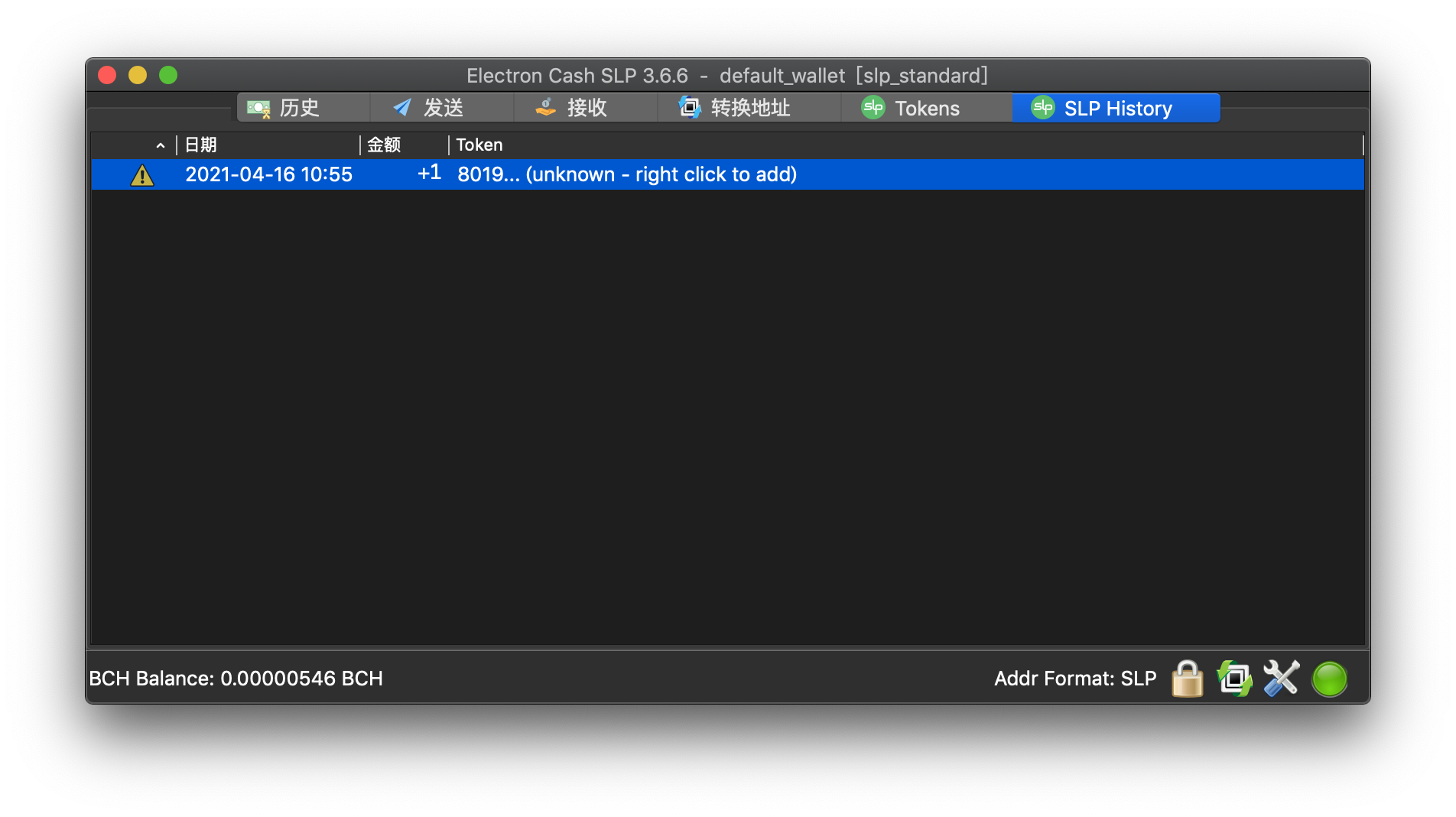The height and width of the screenshot is (817, 1456).
Task: Open the 历史 (History) tab
Action: pos(304,108)
